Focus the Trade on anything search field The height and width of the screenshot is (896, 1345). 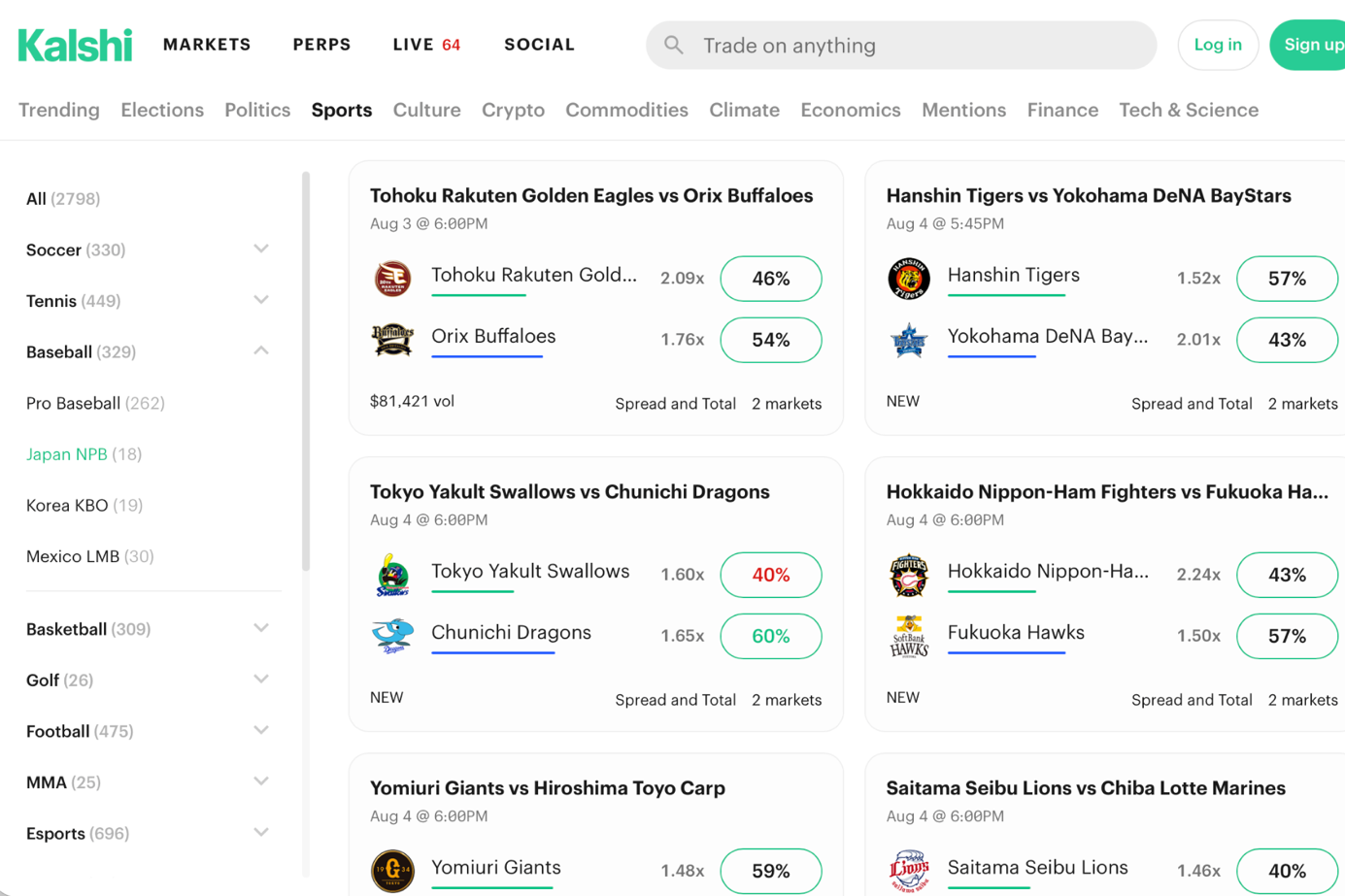[901, 46]
